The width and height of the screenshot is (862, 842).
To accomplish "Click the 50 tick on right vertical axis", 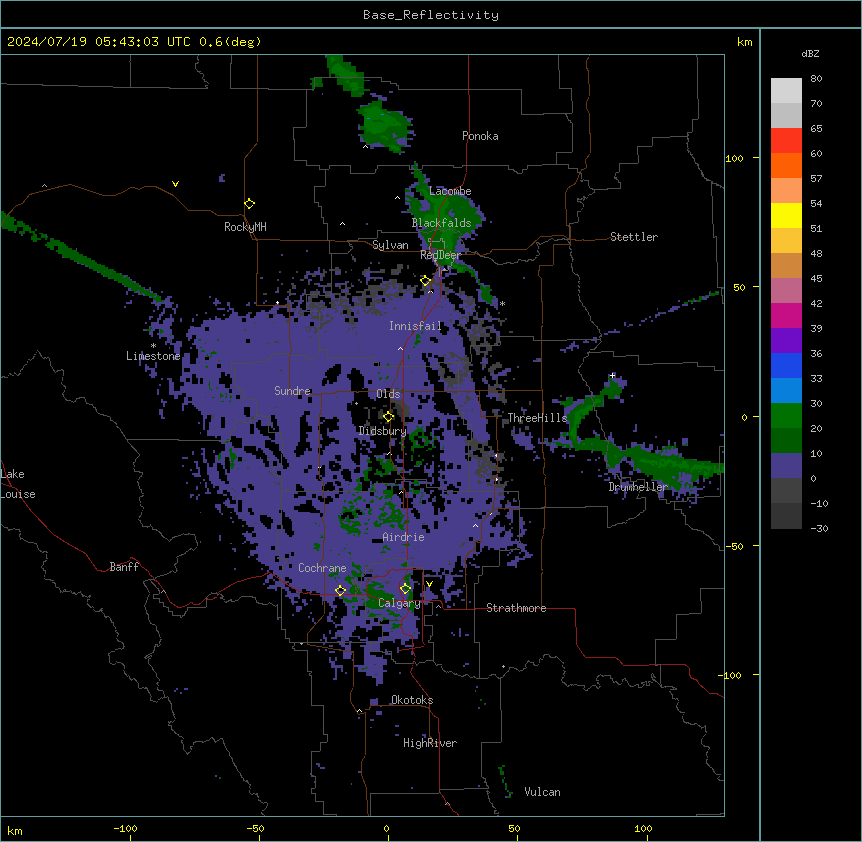I will coord(739,287).
